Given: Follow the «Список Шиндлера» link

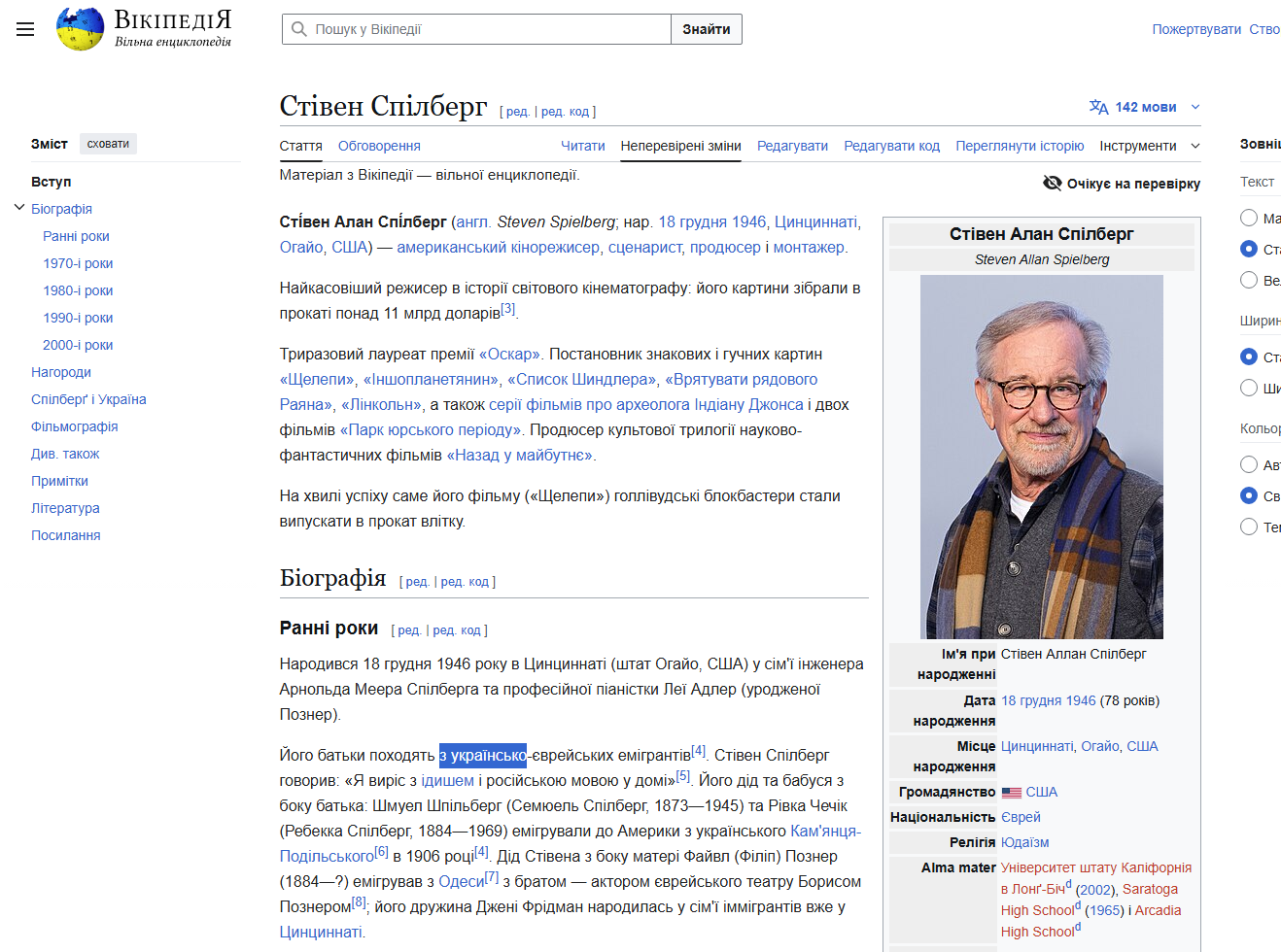Looking at the screenshot, I should [581, 379].
